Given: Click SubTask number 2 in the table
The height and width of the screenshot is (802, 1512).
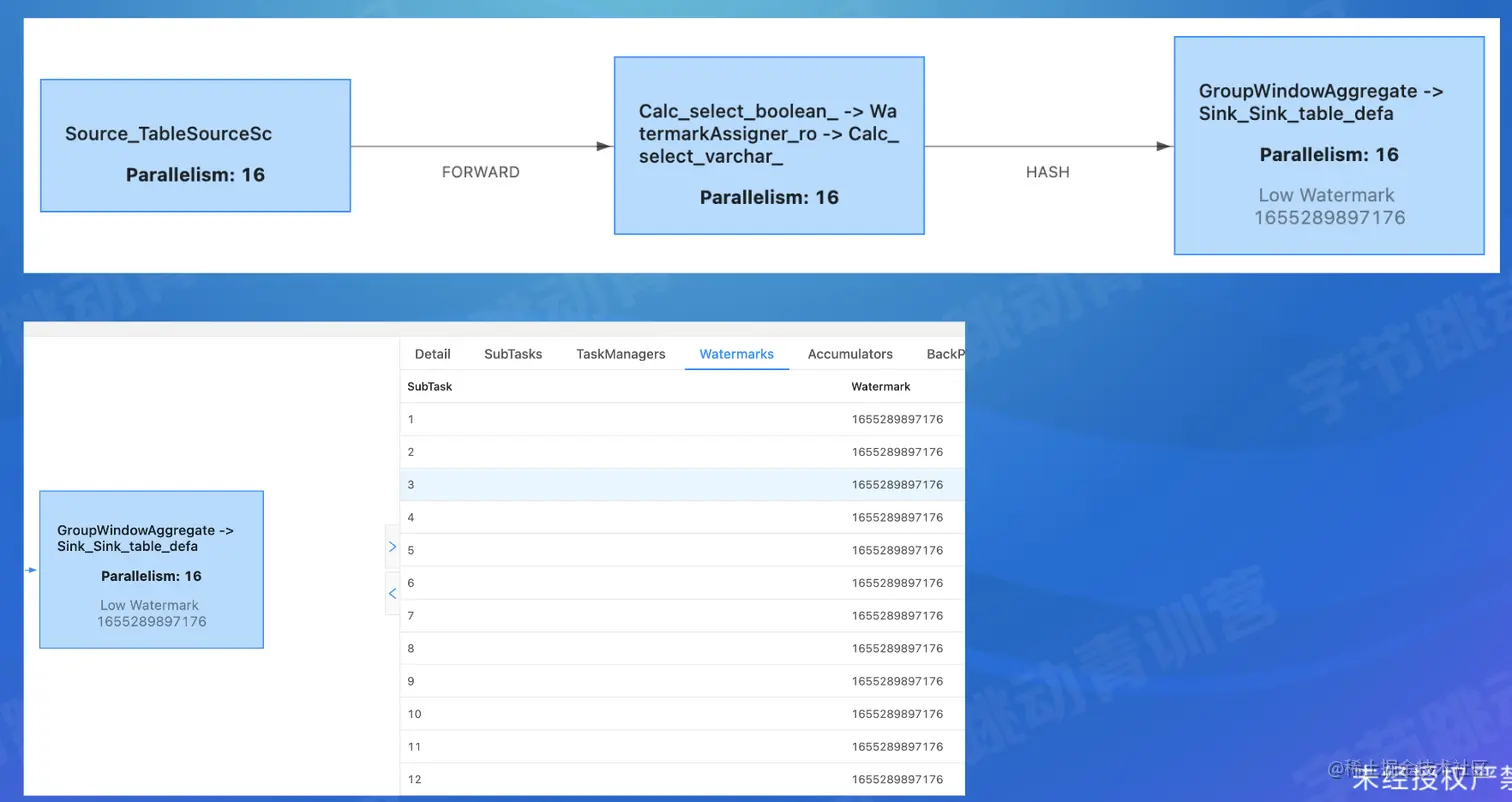Looking at the screenshot, I should pyautogui.click(x=411, y=452).
